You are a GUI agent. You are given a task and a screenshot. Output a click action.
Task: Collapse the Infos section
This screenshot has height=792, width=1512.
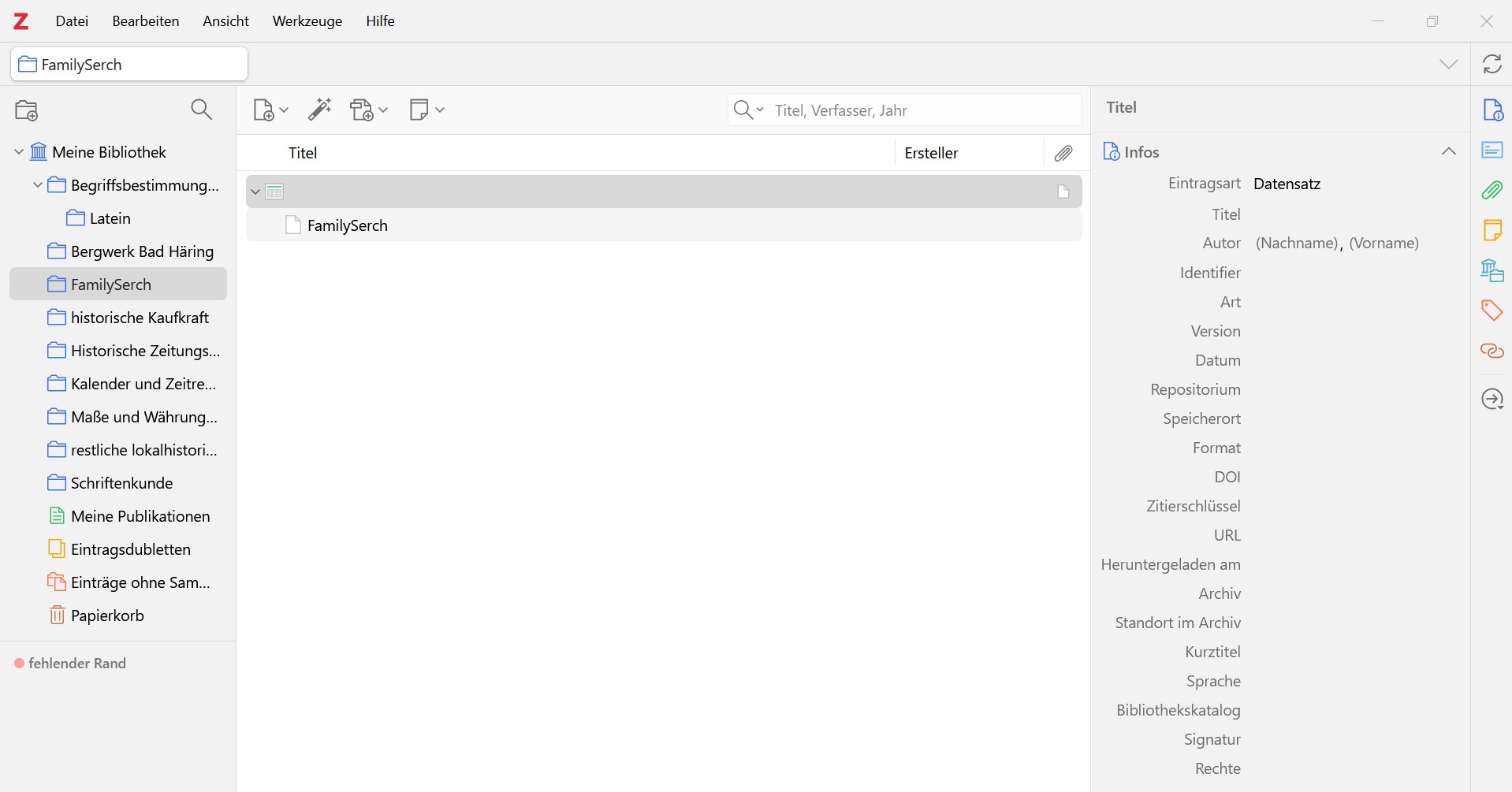coord(1449,152)
